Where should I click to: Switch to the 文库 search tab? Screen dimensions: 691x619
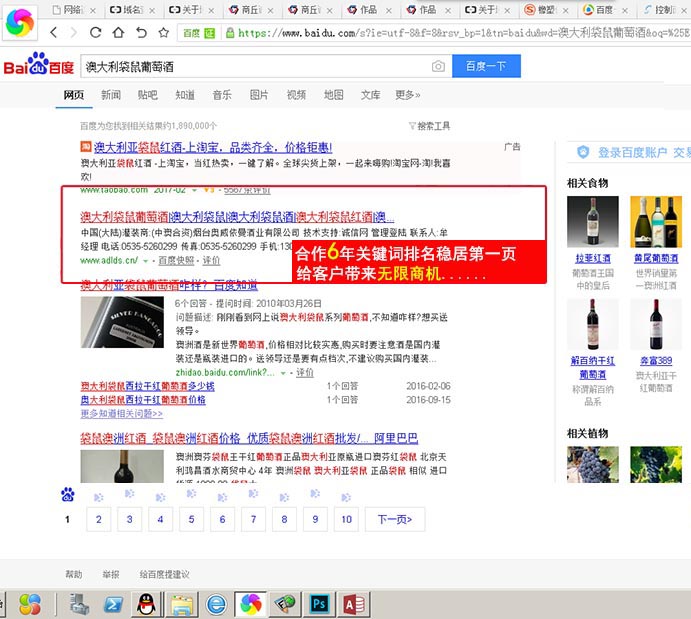[x=370, y=95]
